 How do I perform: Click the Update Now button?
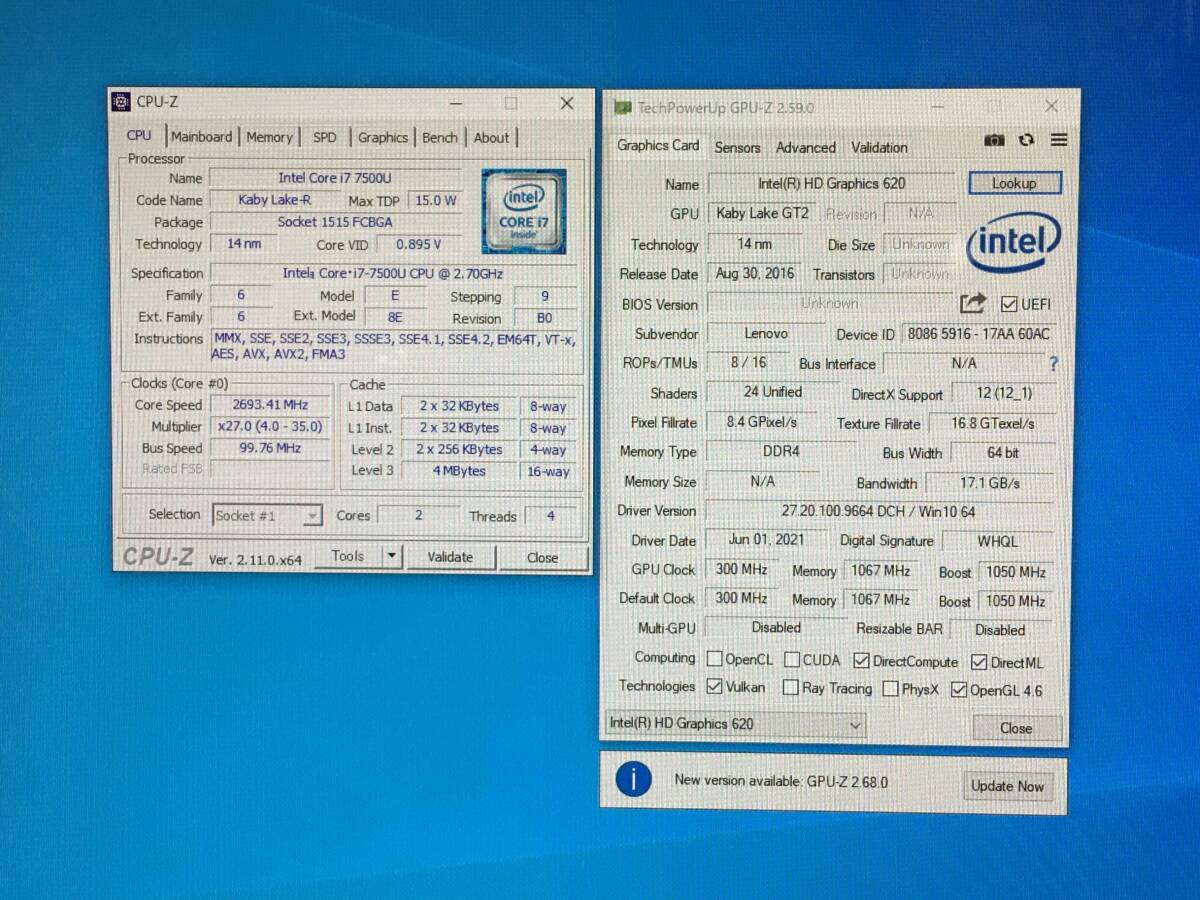click(x=1007, y=786)
